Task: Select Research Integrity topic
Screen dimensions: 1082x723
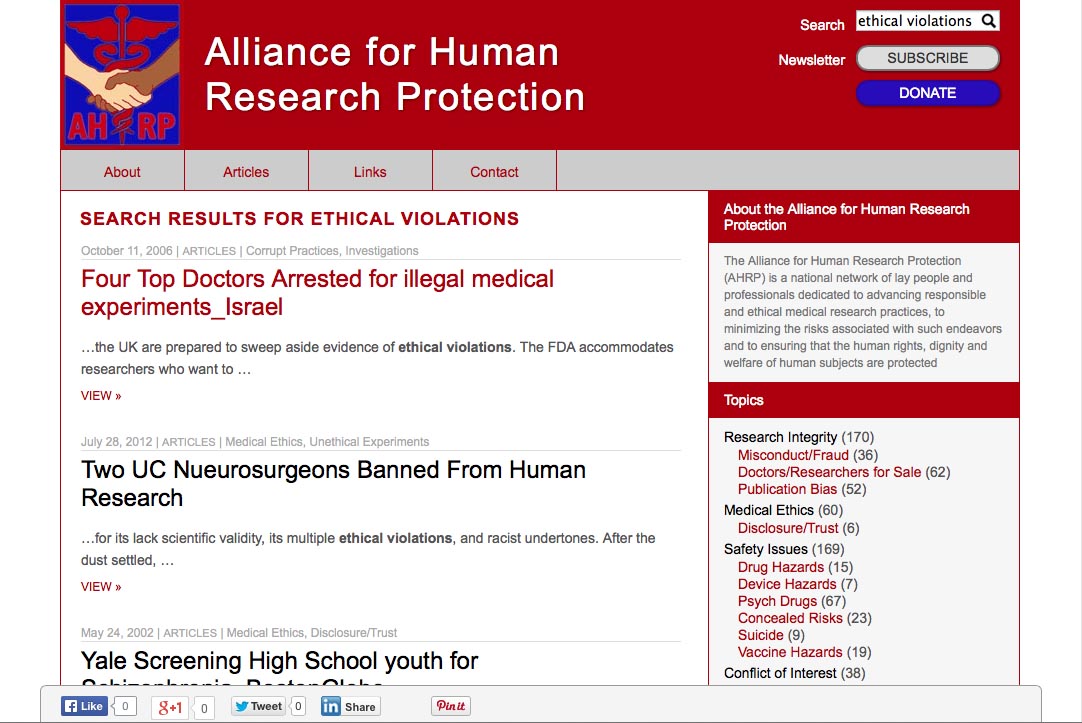Action: 780,437
